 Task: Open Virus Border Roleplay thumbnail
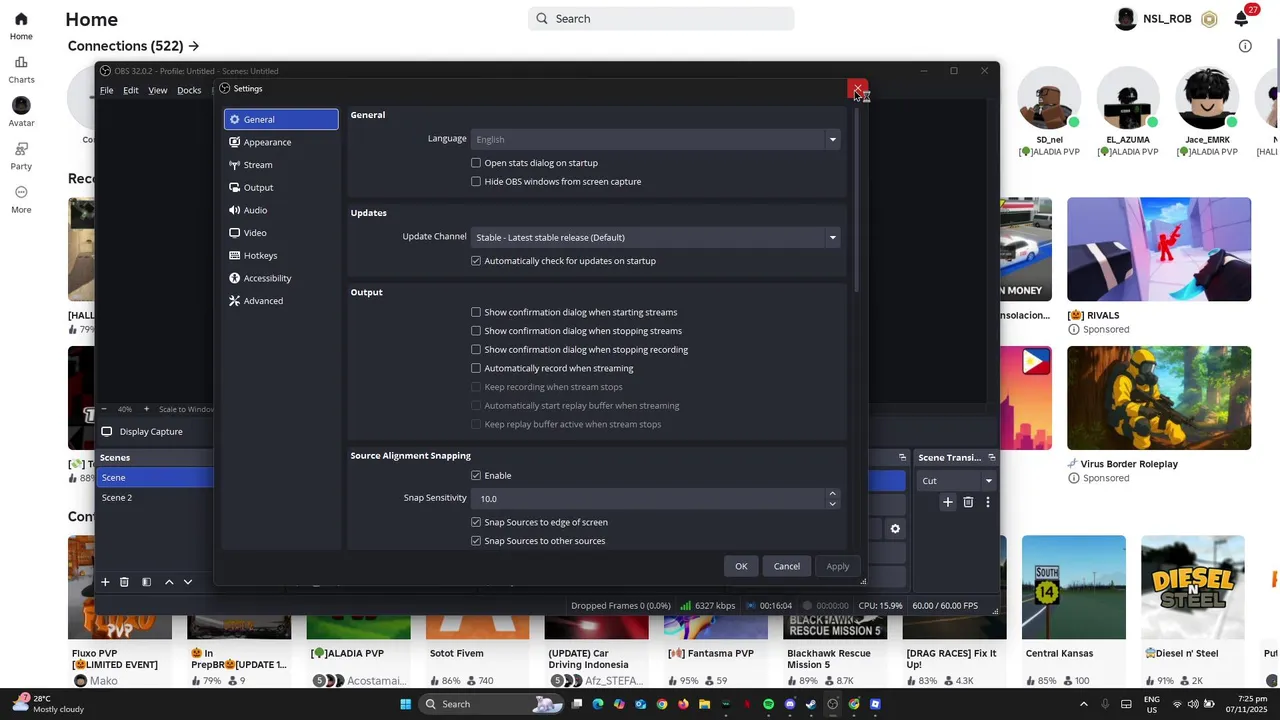(x=1159, y=398)
